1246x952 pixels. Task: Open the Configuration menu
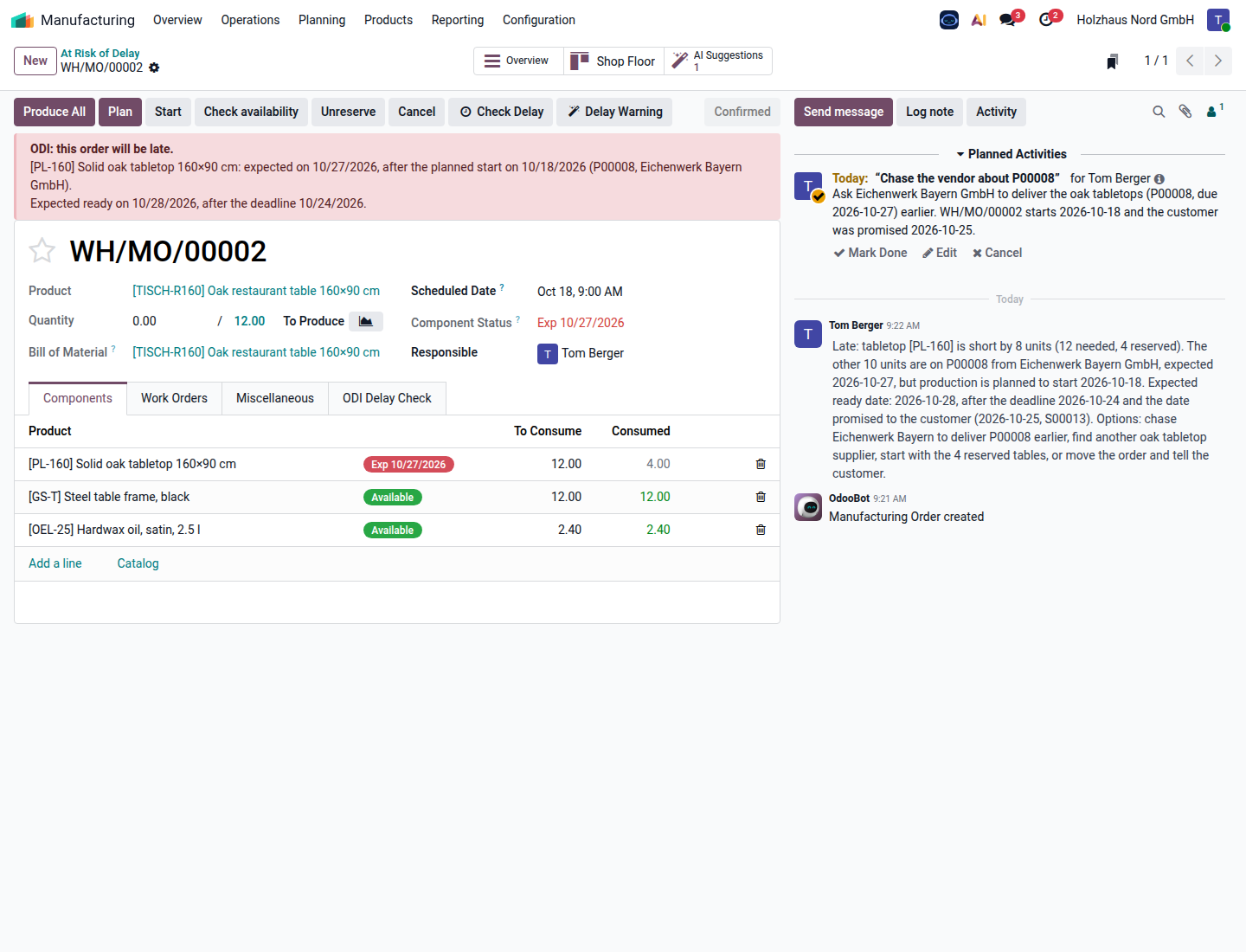[x=538, y=20]
